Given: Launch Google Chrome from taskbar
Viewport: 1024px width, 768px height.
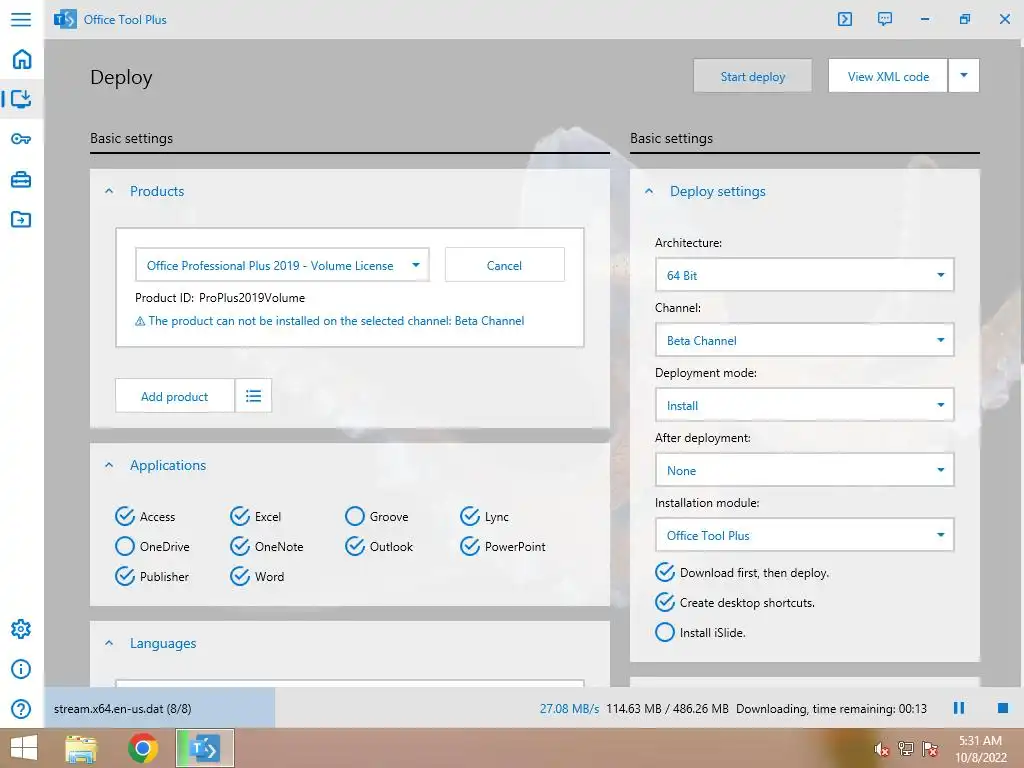Looking at the screenshot, I should [x=143, y=748].
